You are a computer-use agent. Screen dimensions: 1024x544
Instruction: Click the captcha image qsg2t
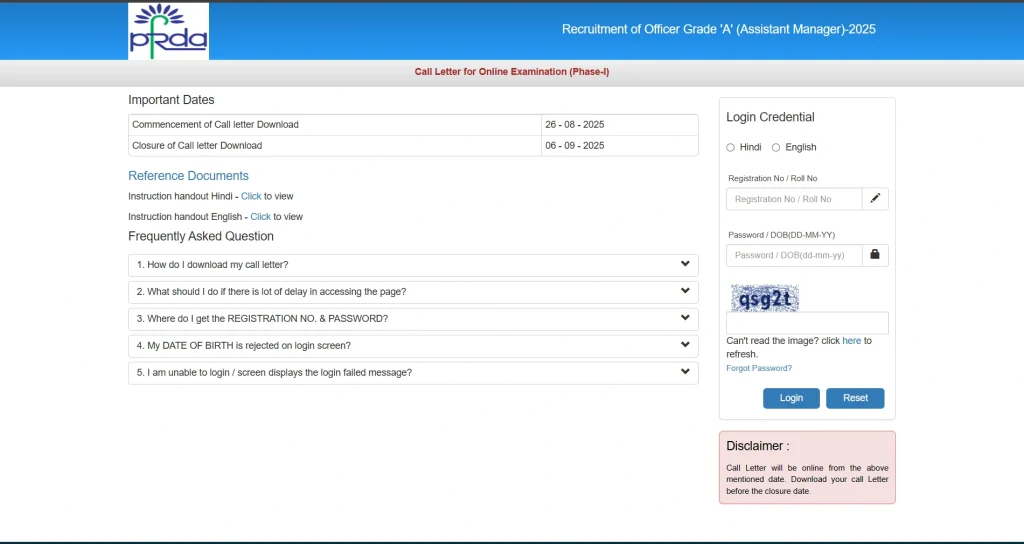tap(765, 298)
